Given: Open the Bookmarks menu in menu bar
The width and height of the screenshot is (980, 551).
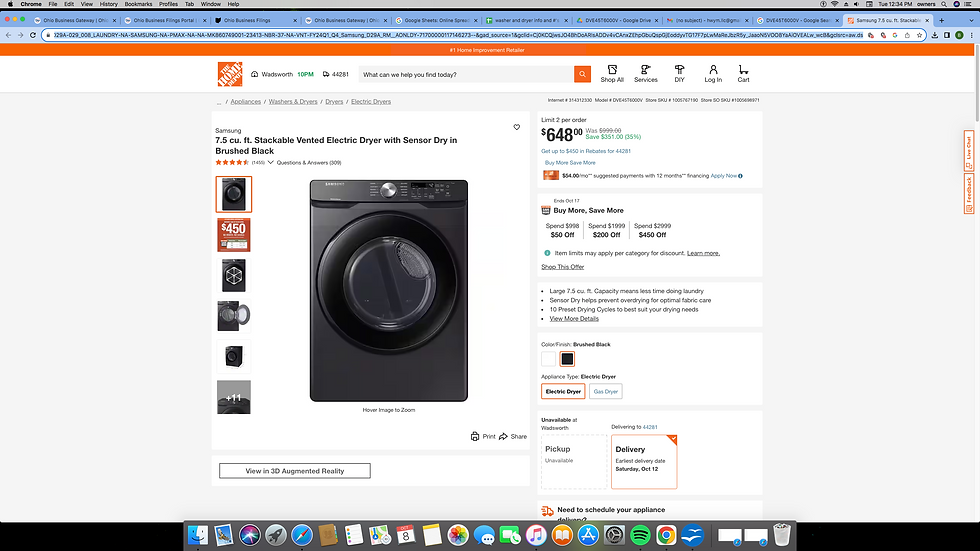Looking at the screenshot, I should coord(138,4).
